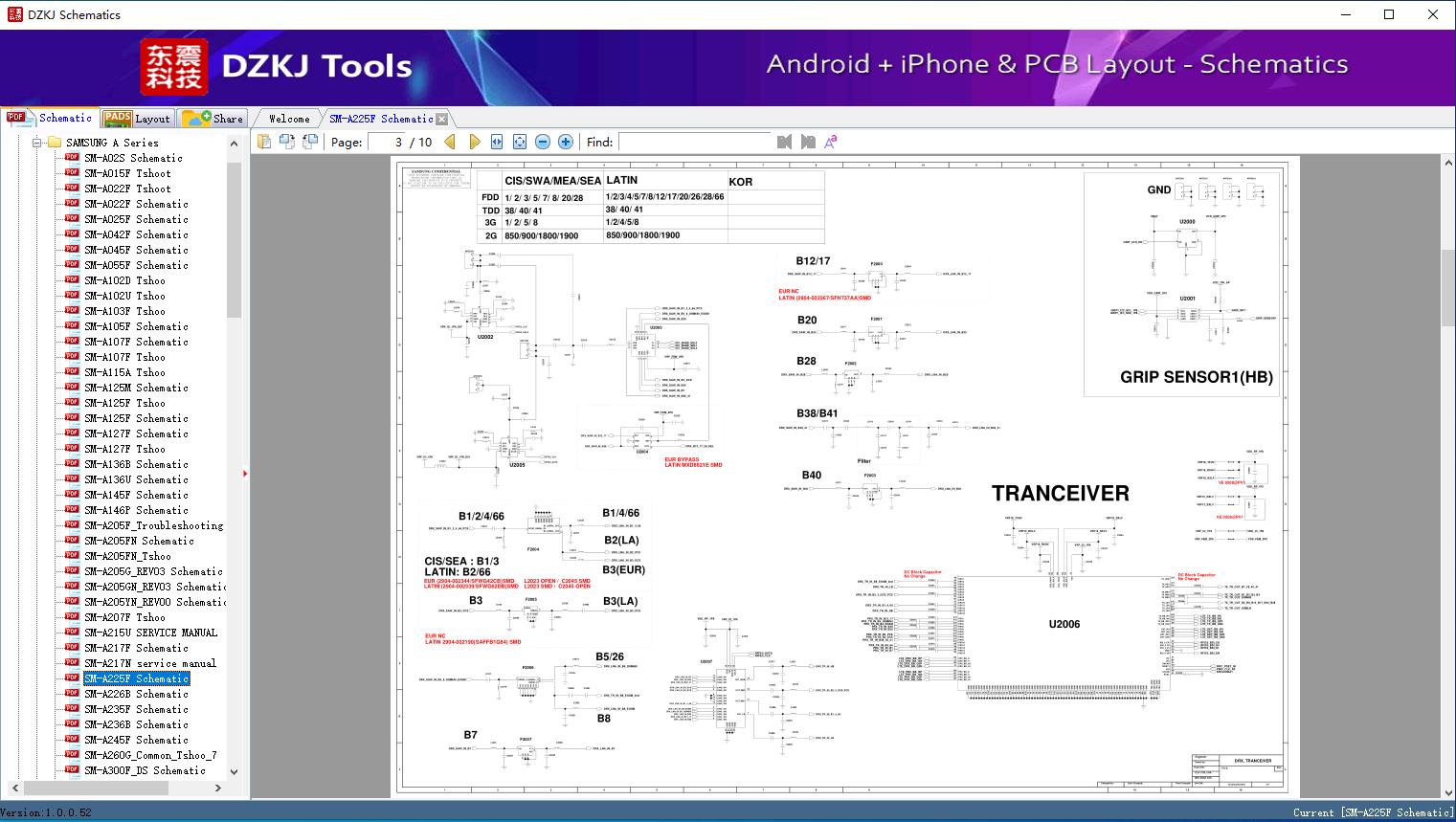Zoom out with the minus icon
Image resolution: width=1456 pixels, height=822 pixels.
pos(543,142)
